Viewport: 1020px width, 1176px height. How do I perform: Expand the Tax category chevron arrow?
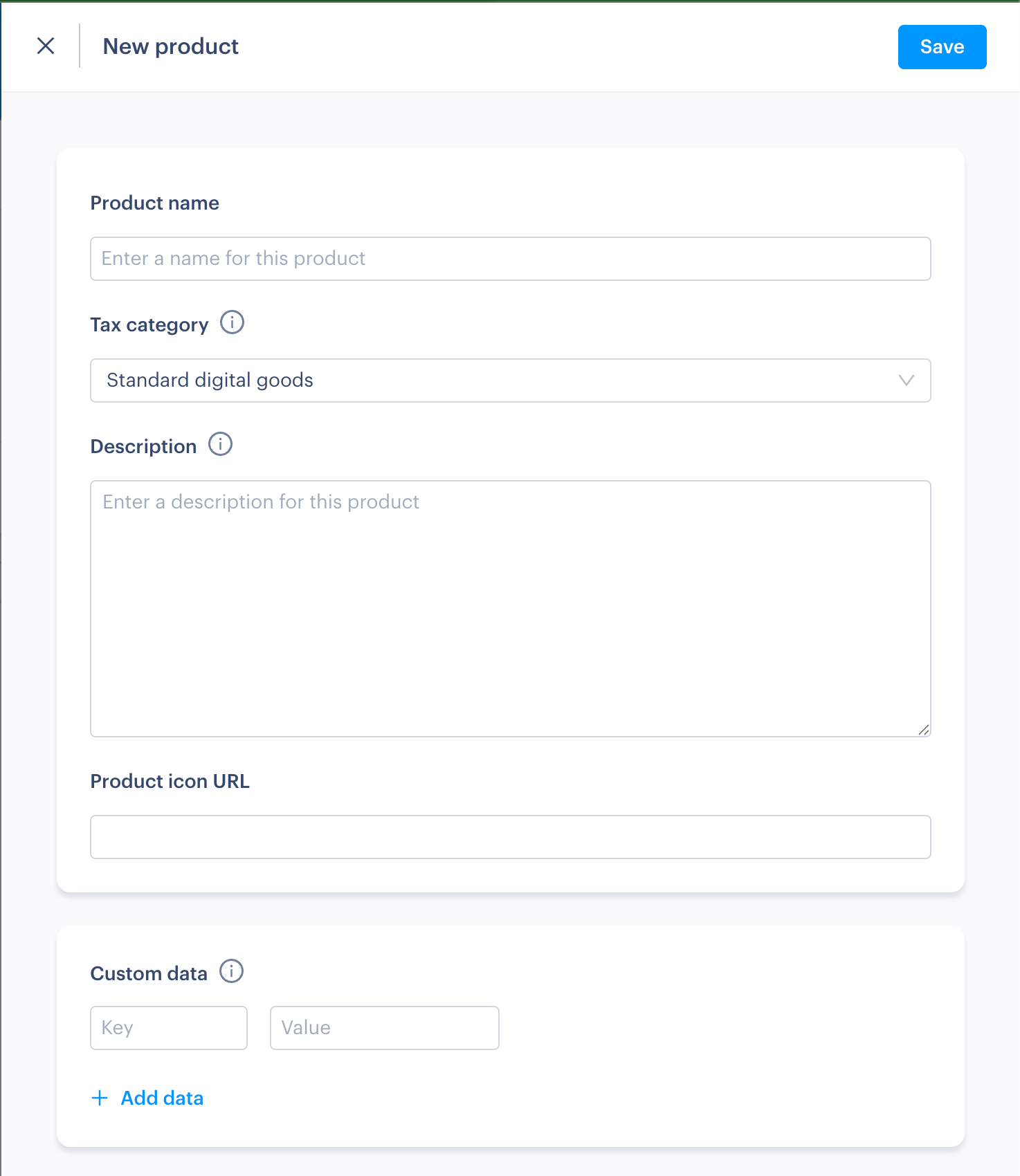click(906, 380)
